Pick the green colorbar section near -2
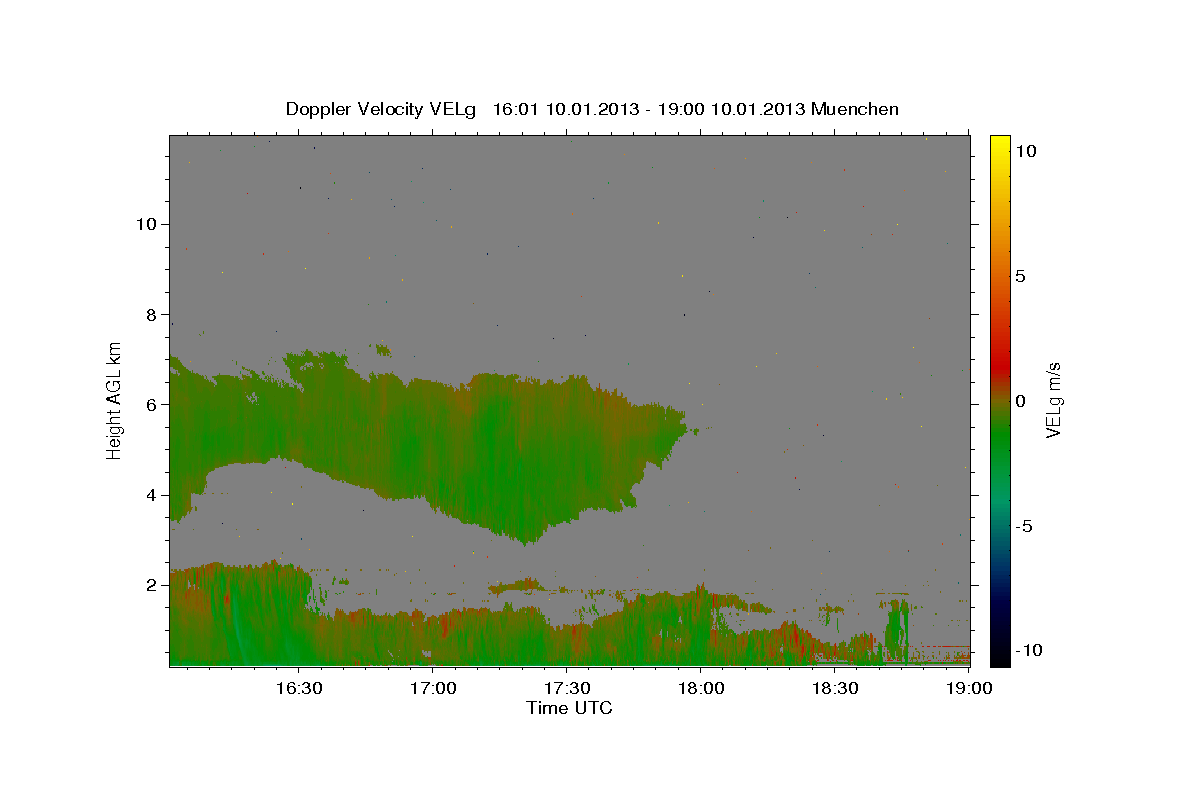The image size is (1200, 800). coord(999,450)
